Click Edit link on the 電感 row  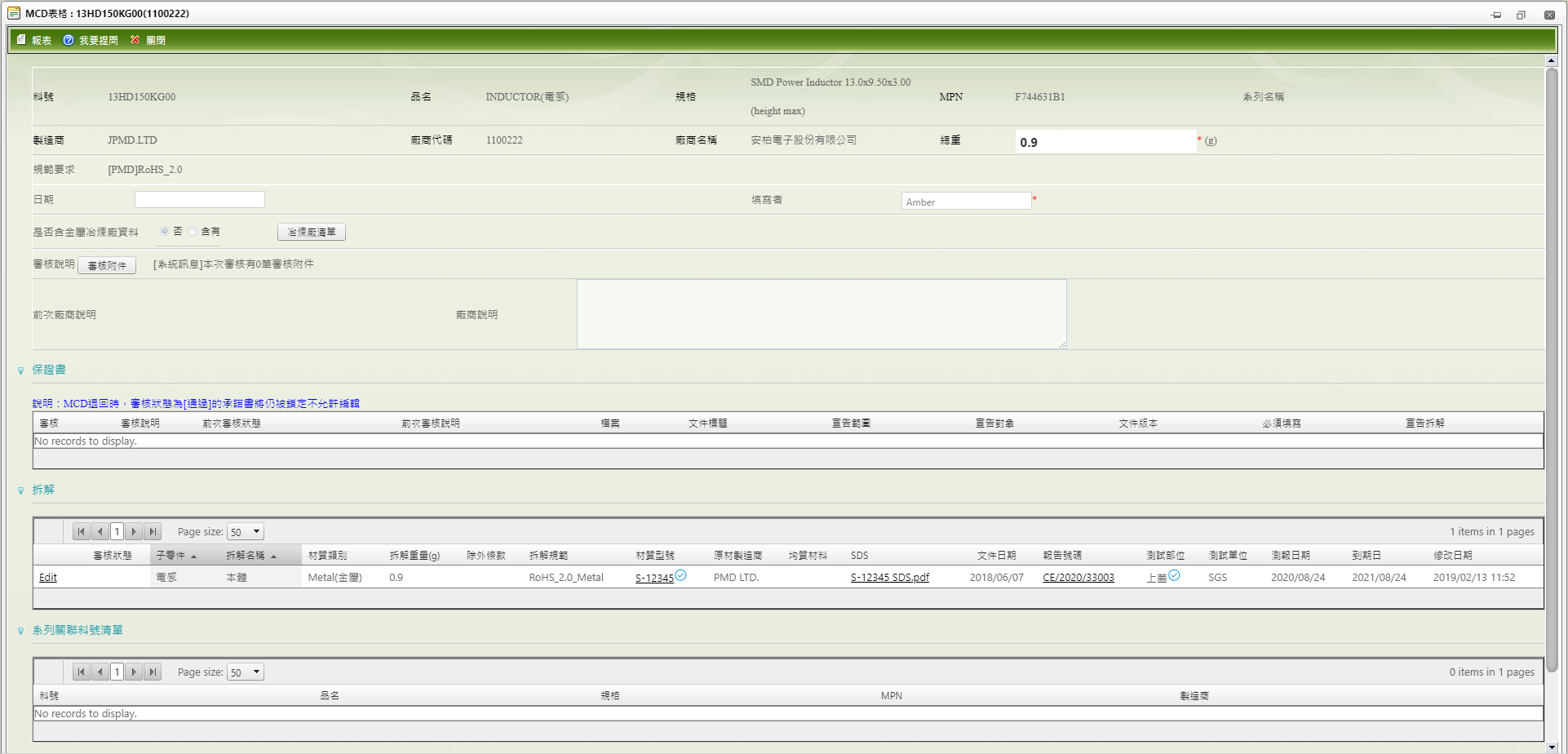pos(48,577)
